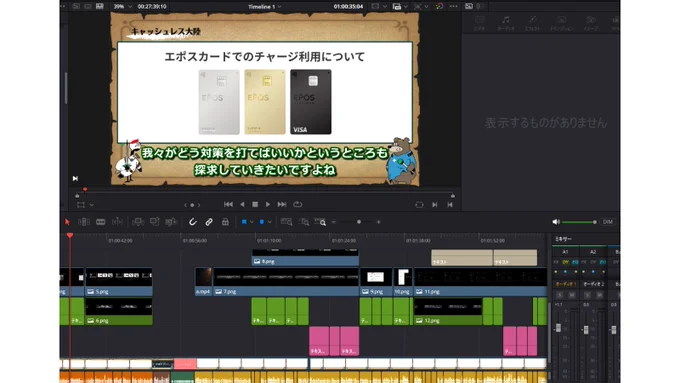This screenshot has height=383, width=680.
Task: Open the viewer transform overlay dropdown
Action: tap(92, 205)
